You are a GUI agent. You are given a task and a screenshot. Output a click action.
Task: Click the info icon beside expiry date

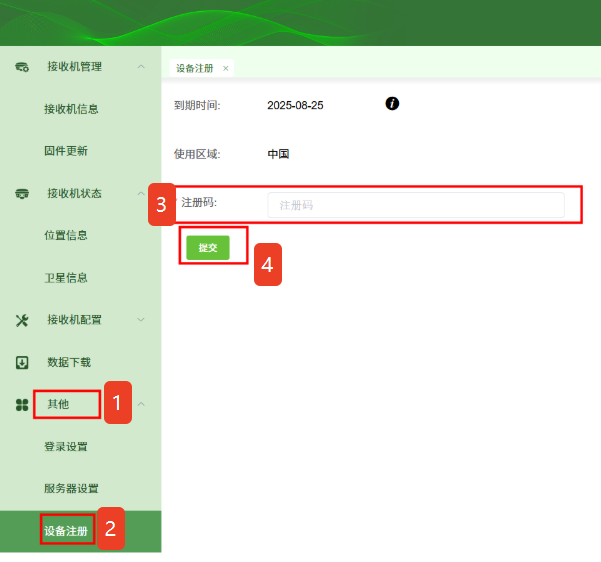(392, 104)
